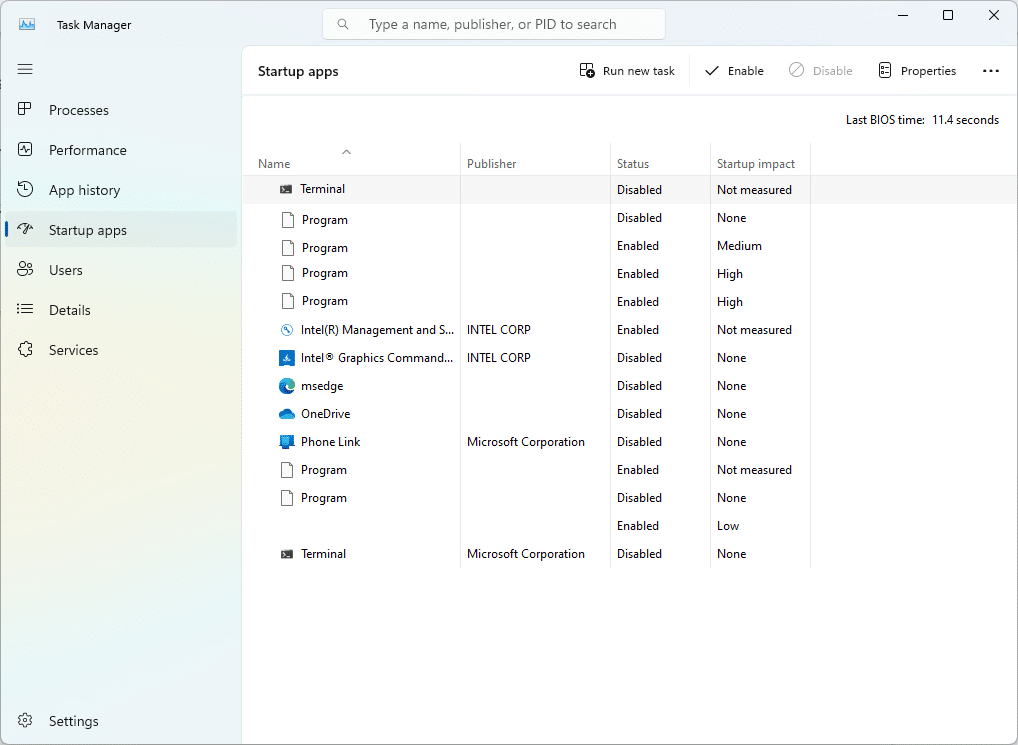The height and width of the screenshot is (745, 1018).
Task: Switch to the Performance page
Action: tap(121, 150)
